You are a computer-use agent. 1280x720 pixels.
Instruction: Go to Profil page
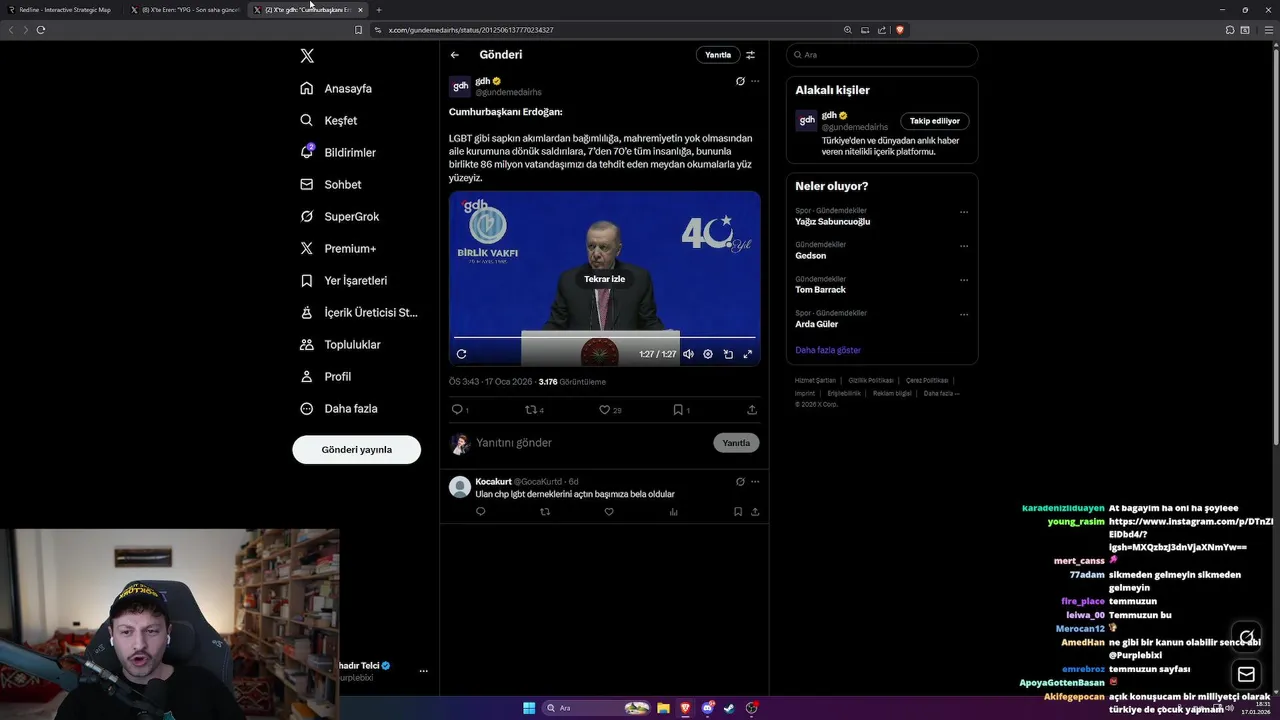pos(325,376)
